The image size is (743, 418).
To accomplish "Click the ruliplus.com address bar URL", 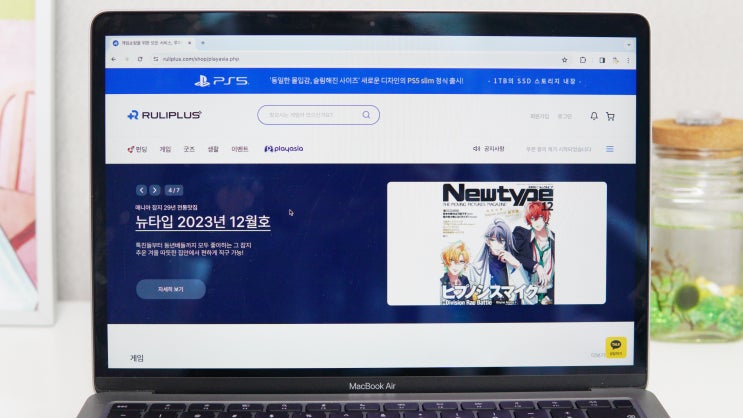I will click(200, 59).
